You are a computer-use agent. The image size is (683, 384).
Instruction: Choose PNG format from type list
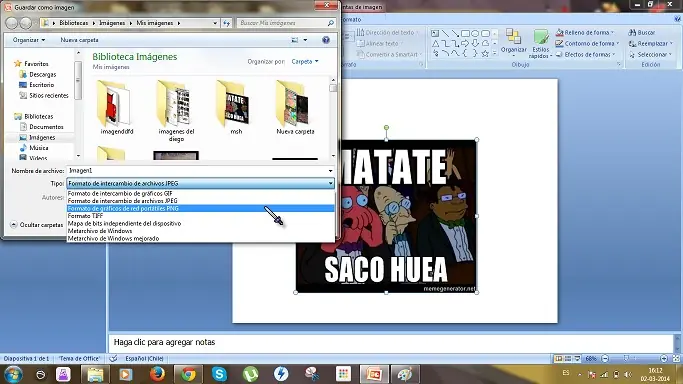200,209
